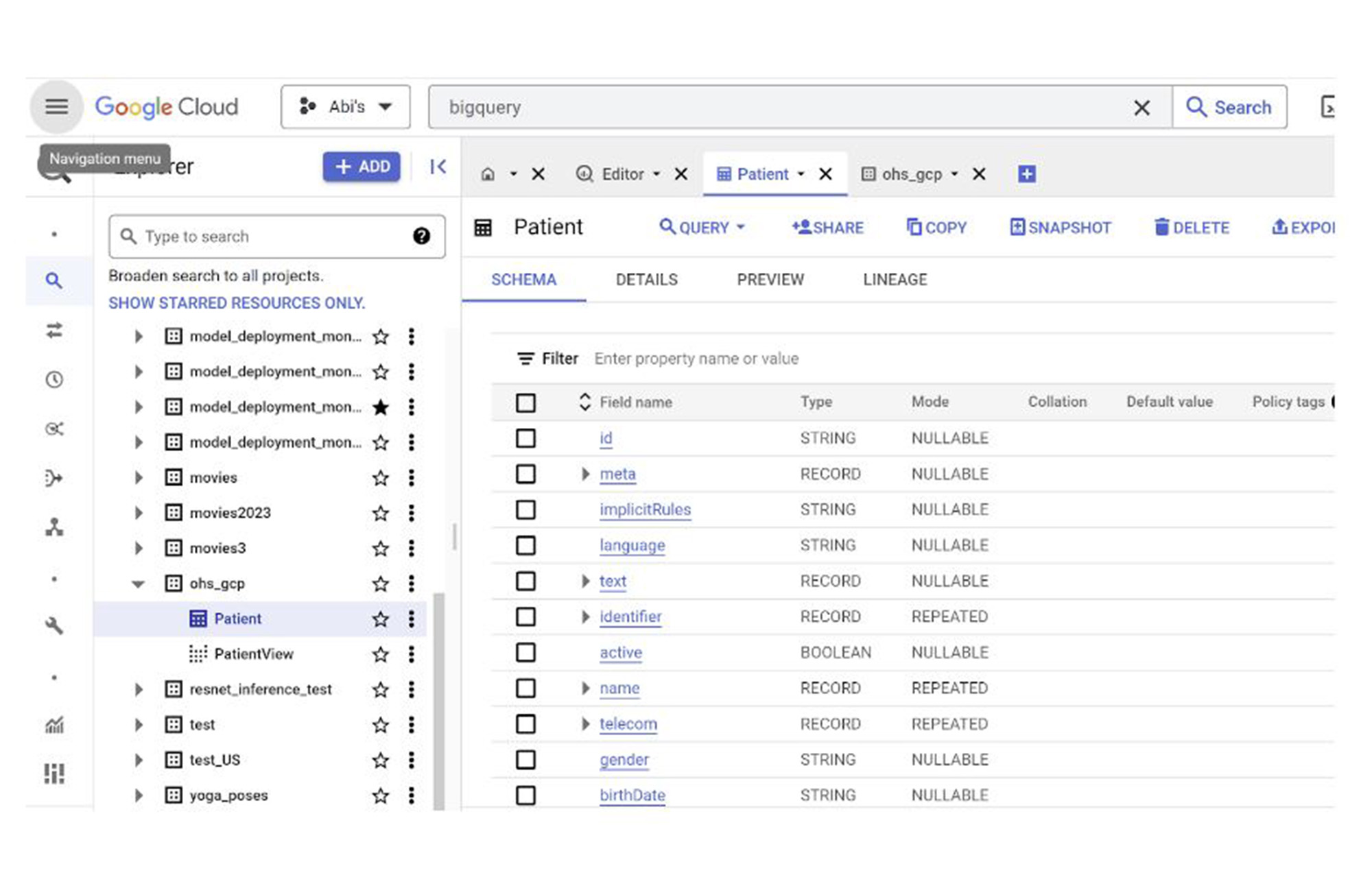Switch to the LINEAGE tab
The height and width of the screenshot is (888, 1372).
click(895, 280)
